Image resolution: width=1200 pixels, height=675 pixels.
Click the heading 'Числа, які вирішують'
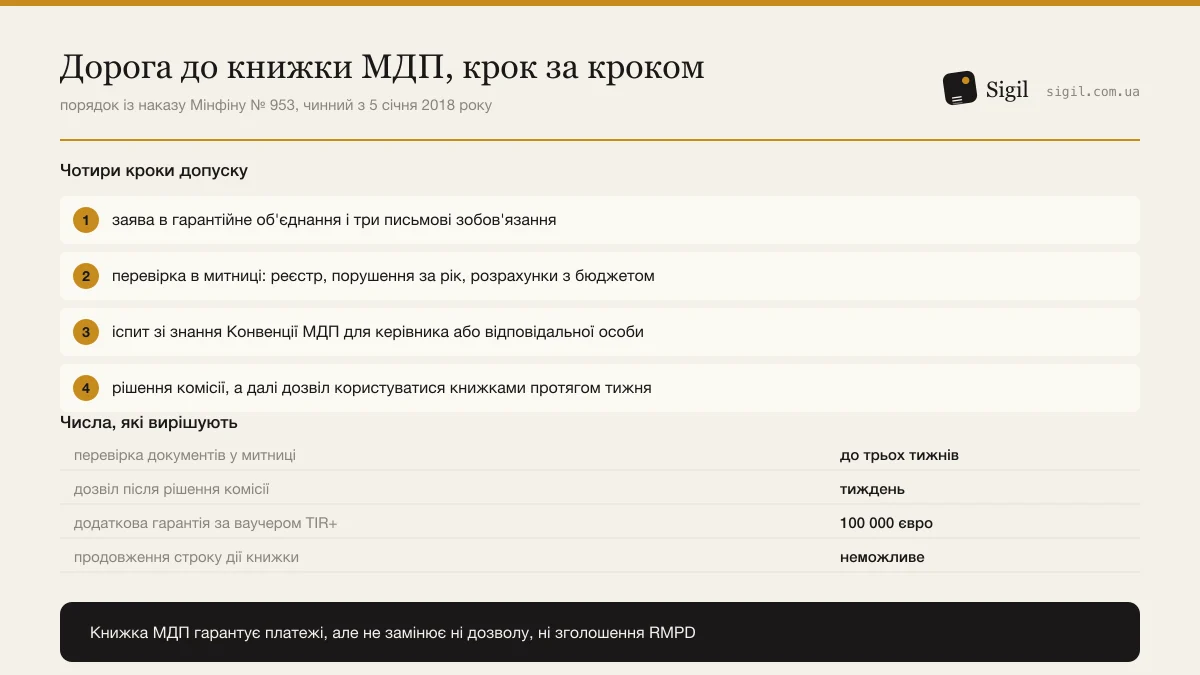[149, 423]
